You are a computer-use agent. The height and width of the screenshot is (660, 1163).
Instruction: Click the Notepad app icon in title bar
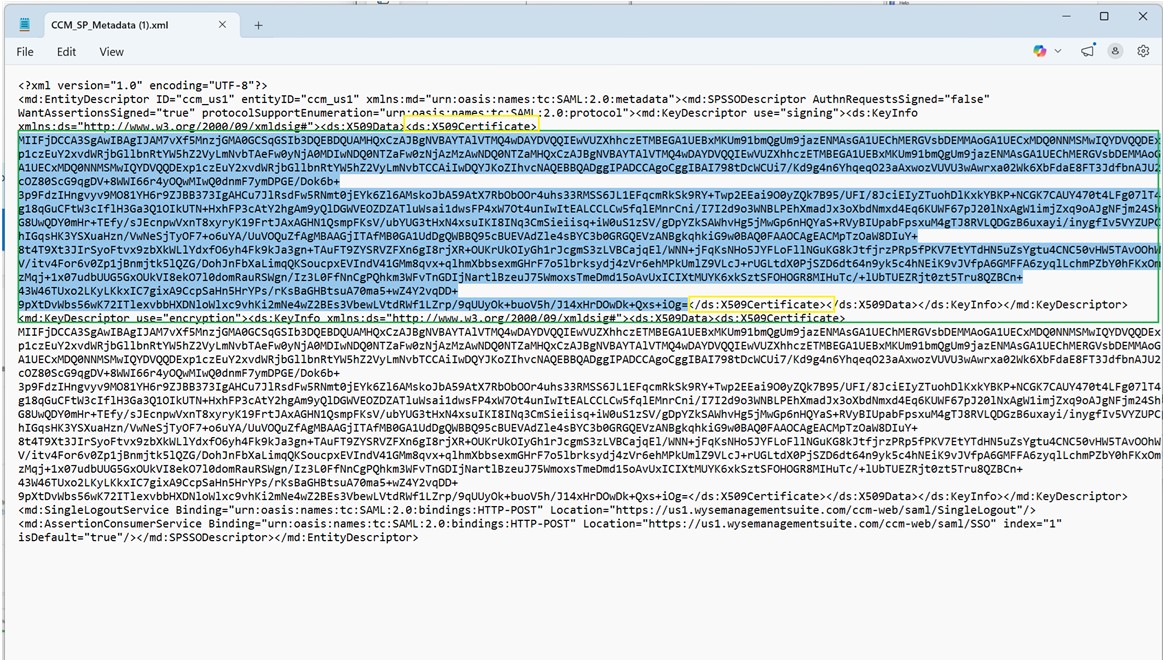(24, 24)
